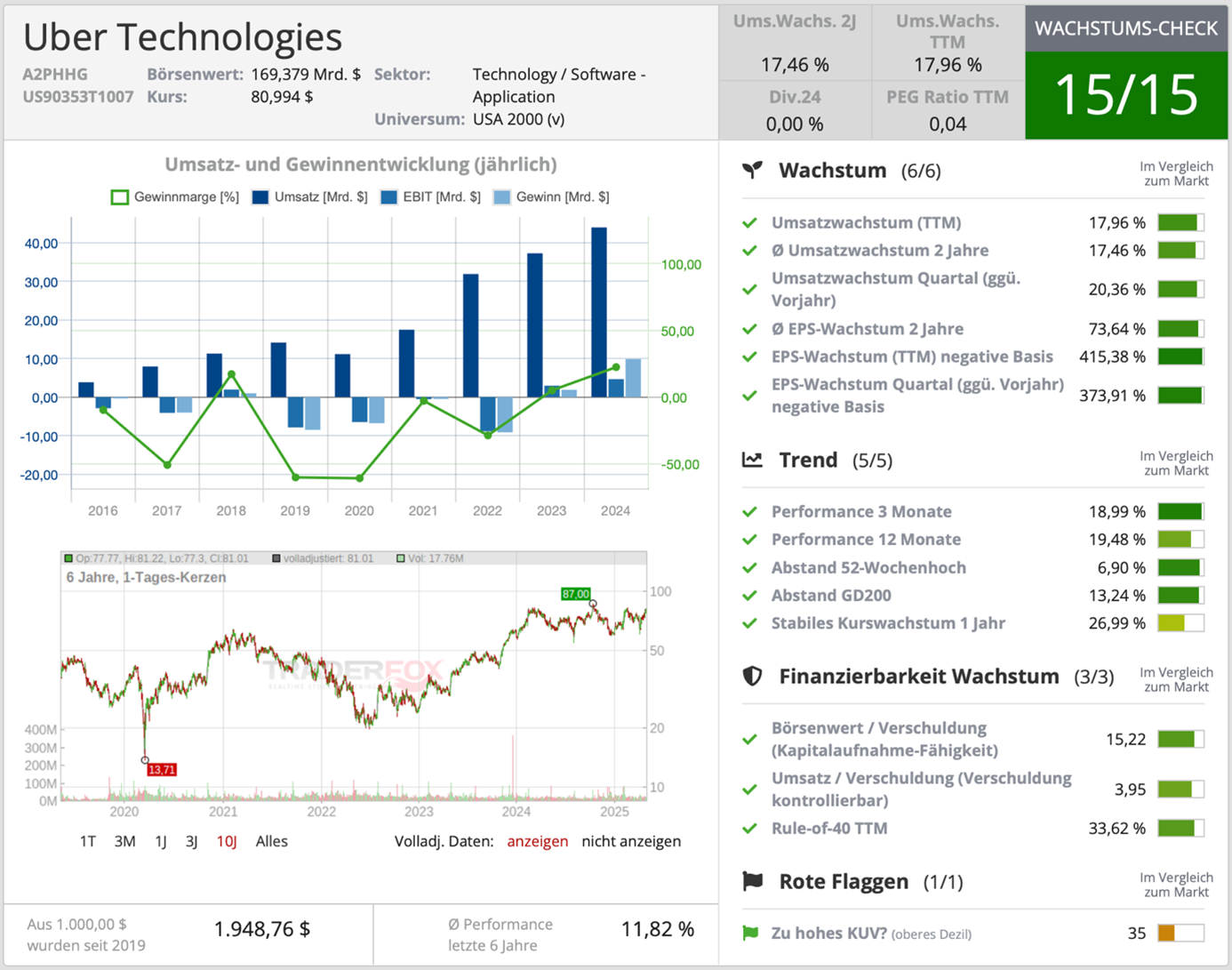The height and width of the screenshot is (970, 1232).
Task: Click the WKN A2PHHG
Action: (x=55, y=75)
